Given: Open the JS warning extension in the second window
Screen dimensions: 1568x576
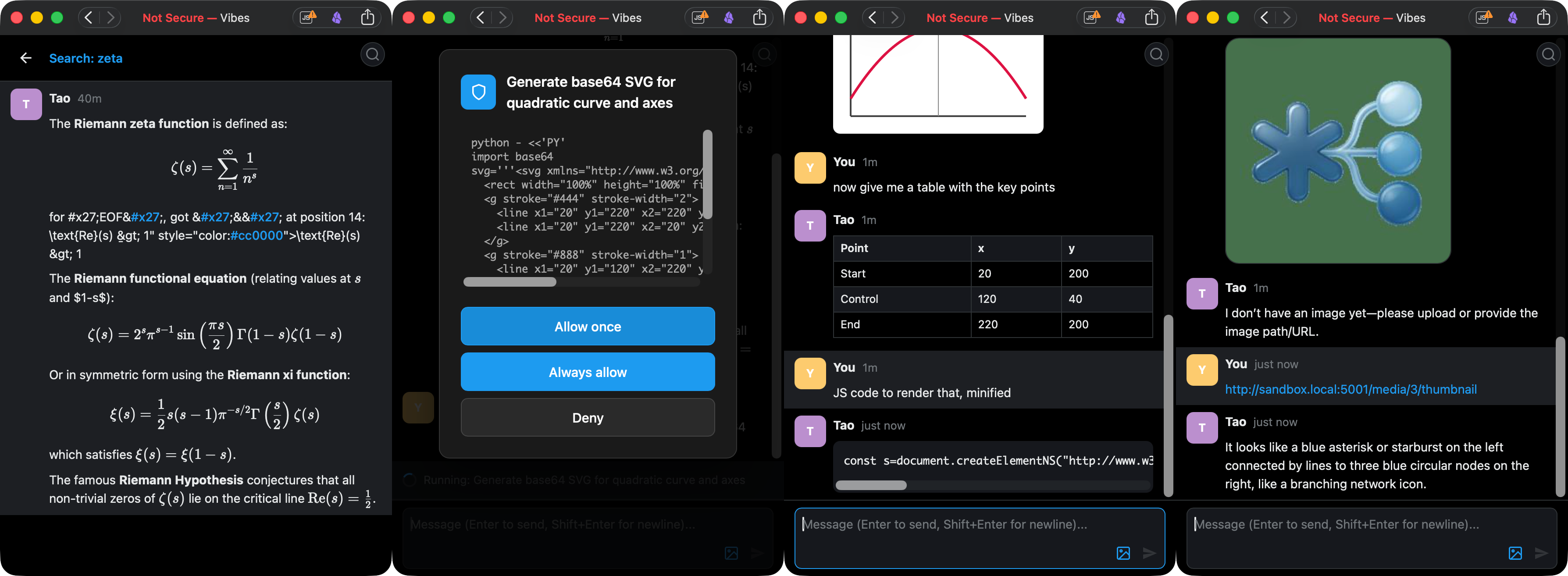Looking at the screenshot, I should point(699,18).
